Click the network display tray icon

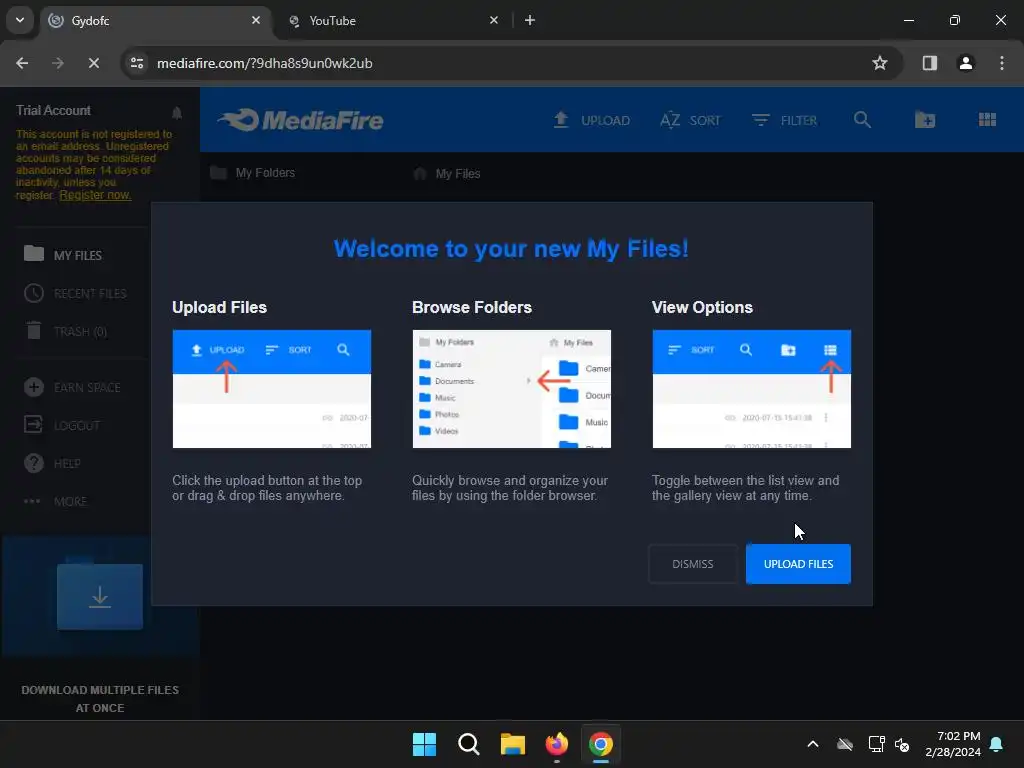pos(876,744)
